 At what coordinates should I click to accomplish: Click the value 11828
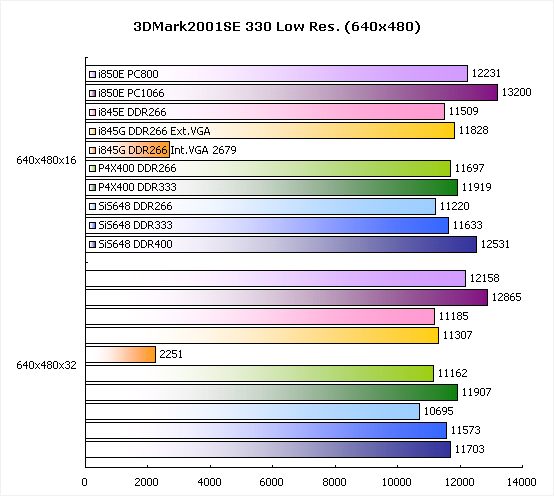[473, 130]
